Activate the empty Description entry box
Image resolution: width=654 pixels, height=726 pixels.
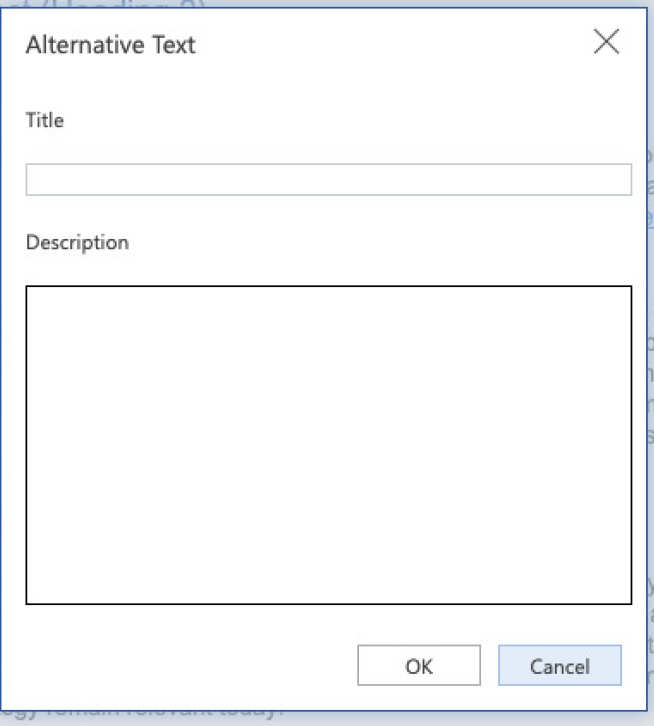point(328,445)
